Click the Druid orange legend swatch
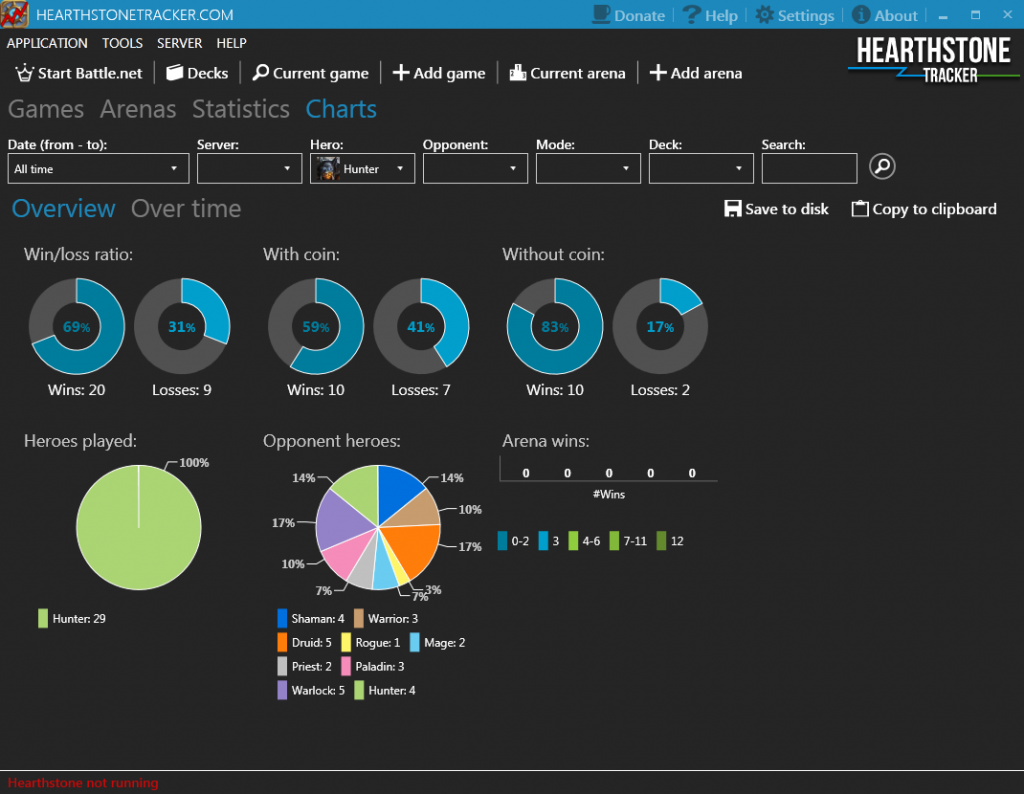Screen dimensions: 1024x794 point(282,643)
